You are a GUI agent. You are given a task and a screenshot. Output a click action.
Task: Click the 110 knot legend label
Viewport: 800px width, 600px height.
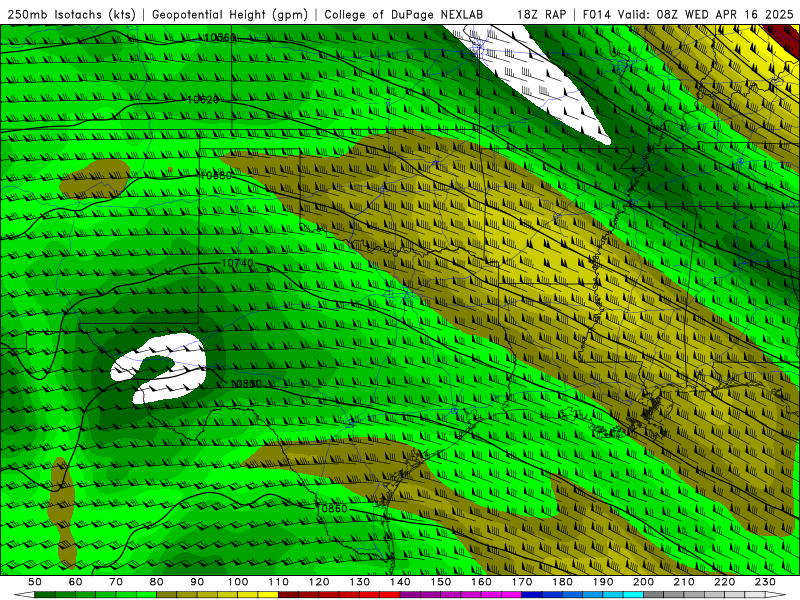(279, 582)
